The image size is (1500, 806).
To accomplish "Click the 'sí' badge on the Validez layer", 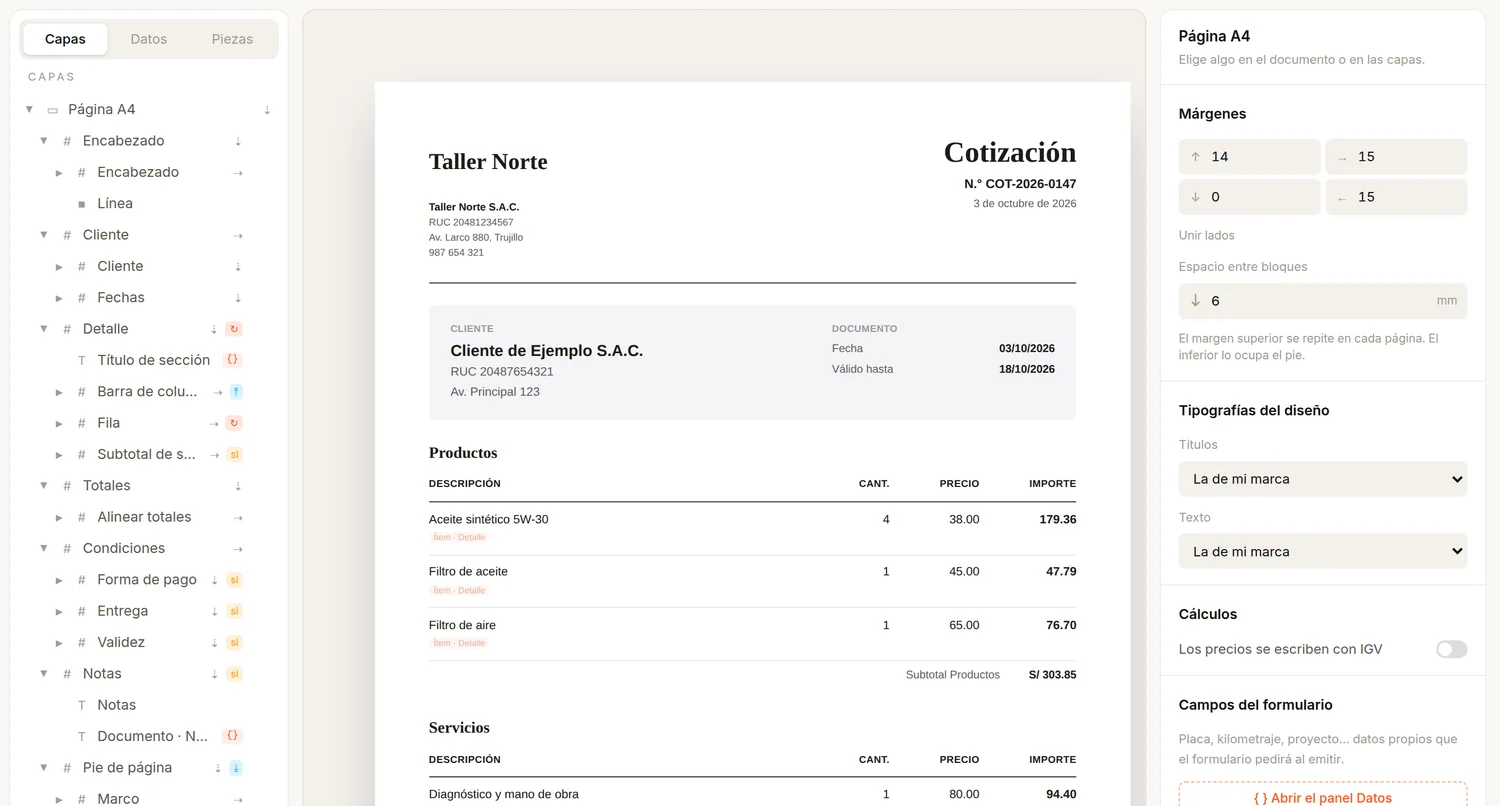I will pyautogui.click(x=235, y=642).
